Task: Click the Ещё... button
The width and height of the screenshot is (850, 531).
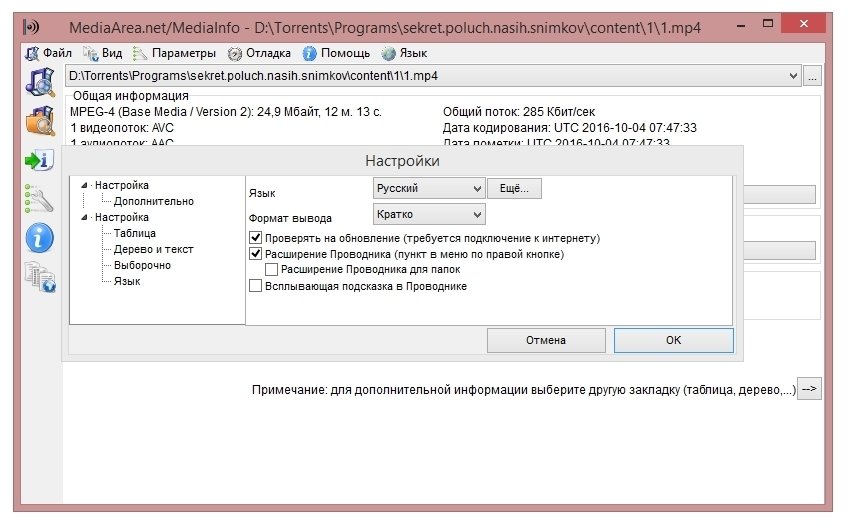Action: click(x=514, y=188)
